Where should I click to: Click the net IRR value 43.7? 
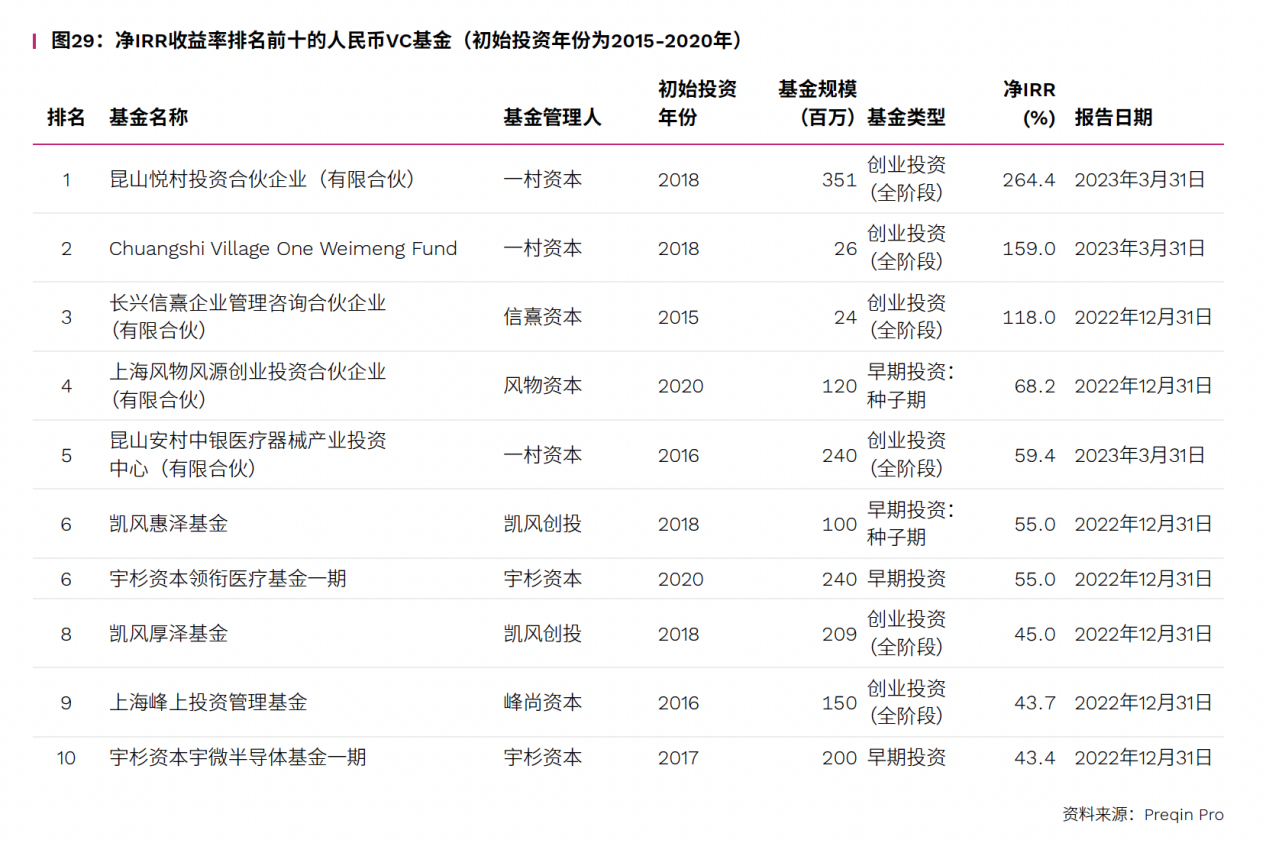pos(1035,703)
